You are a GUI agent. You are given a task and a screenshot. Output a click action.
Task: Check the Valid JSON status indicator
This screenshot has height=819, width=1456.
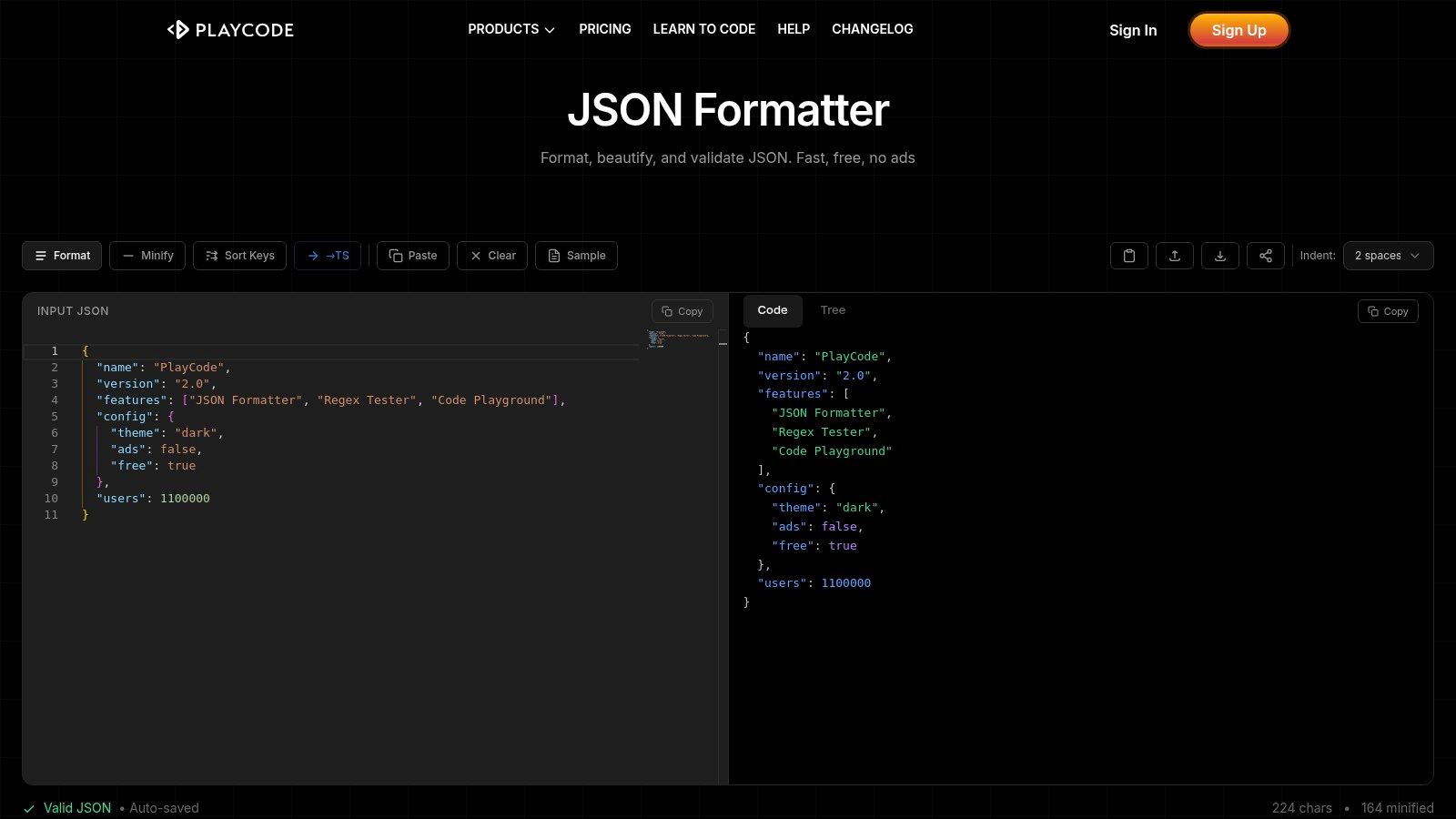[x=76, y=807]
